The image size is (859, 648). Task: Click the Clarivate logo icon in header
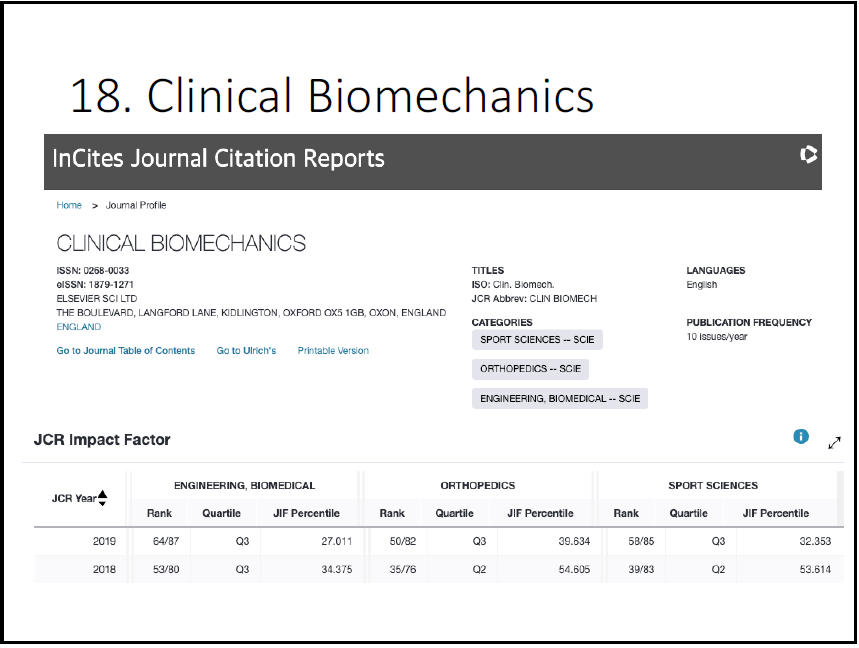tap(809, 155)
